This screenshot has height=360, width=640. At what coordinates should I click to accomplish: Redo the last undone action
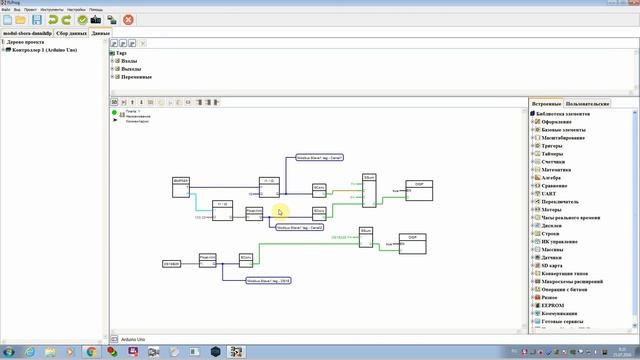click(66, 20)
